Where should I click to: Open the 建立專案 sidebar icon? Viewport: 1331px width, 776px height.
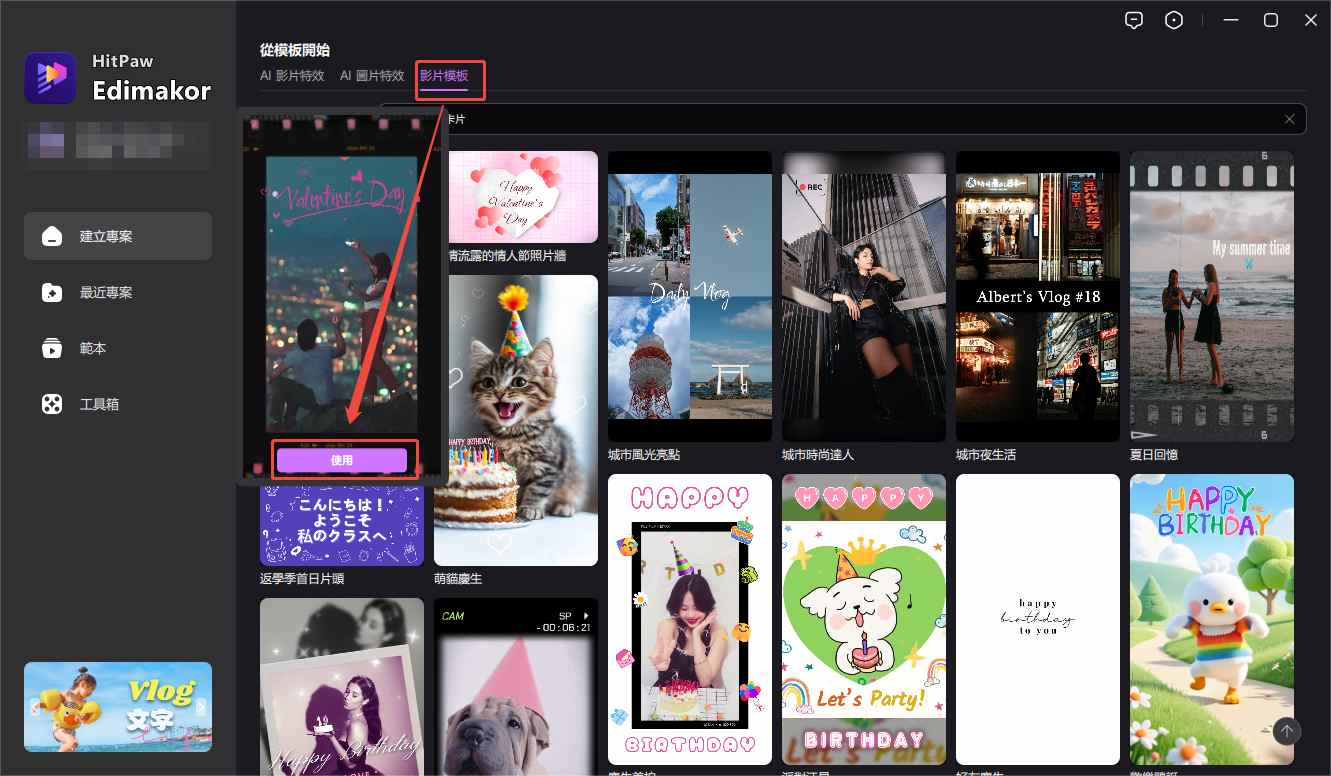(52, 237)
